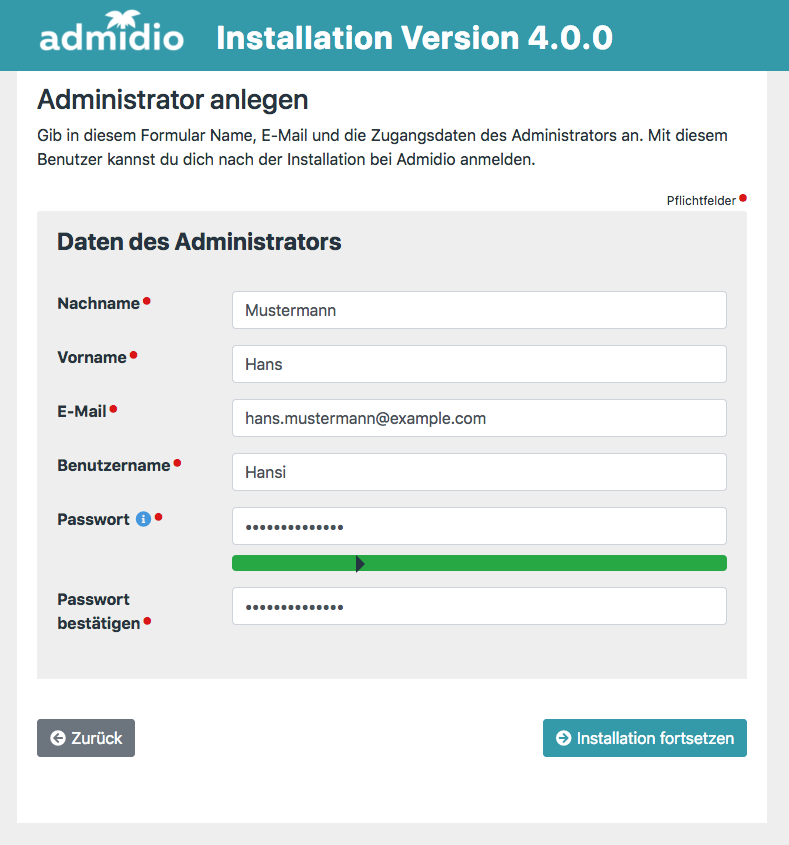The width and height of the screenshot is (789, 845).
Task: Click the Passwort bestätigen input field
Action: click(479, 606)
